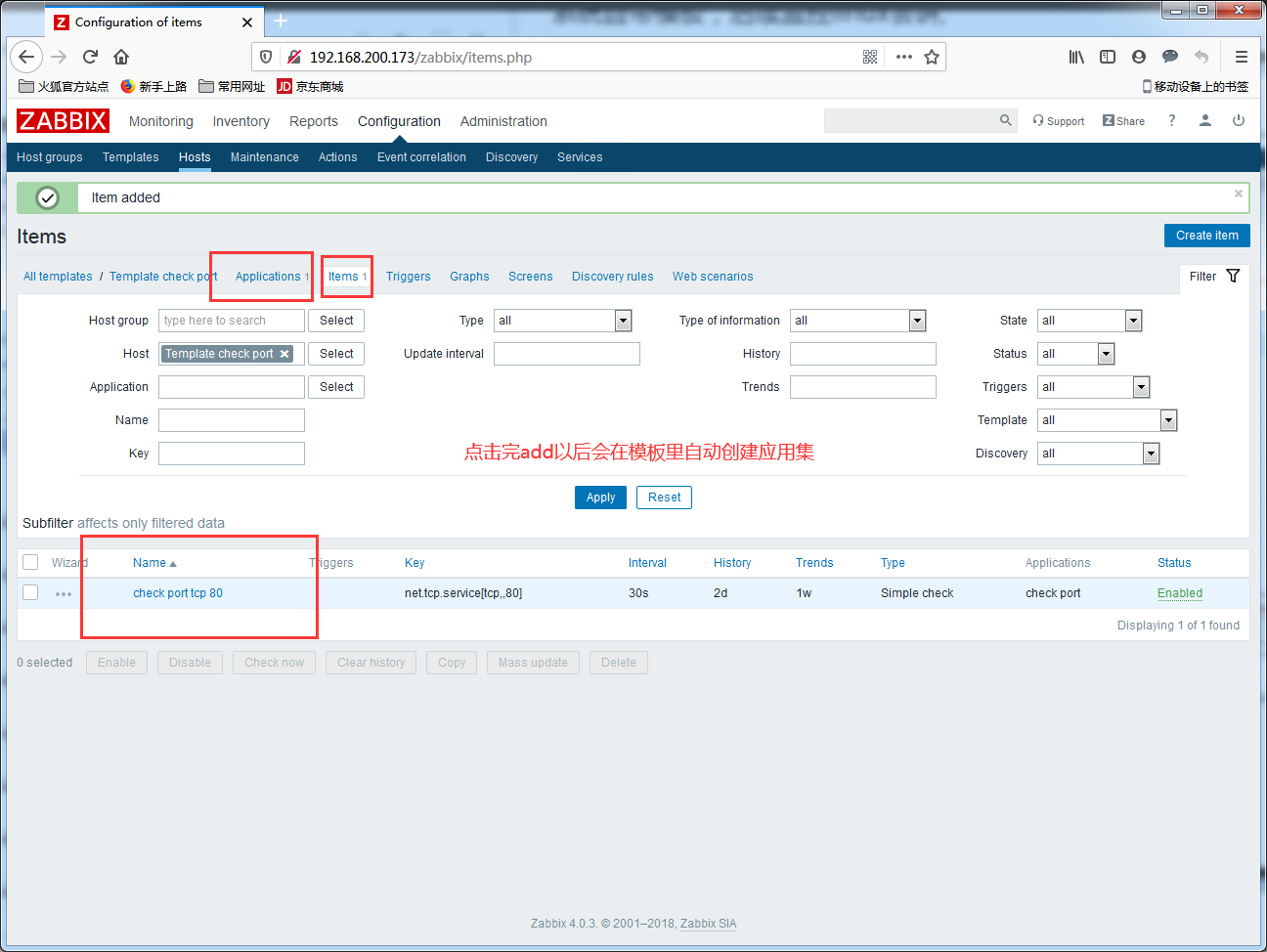Remove Template check port host tag
The height and width of the screenshot is (952, 1267).
pos(284,354)
